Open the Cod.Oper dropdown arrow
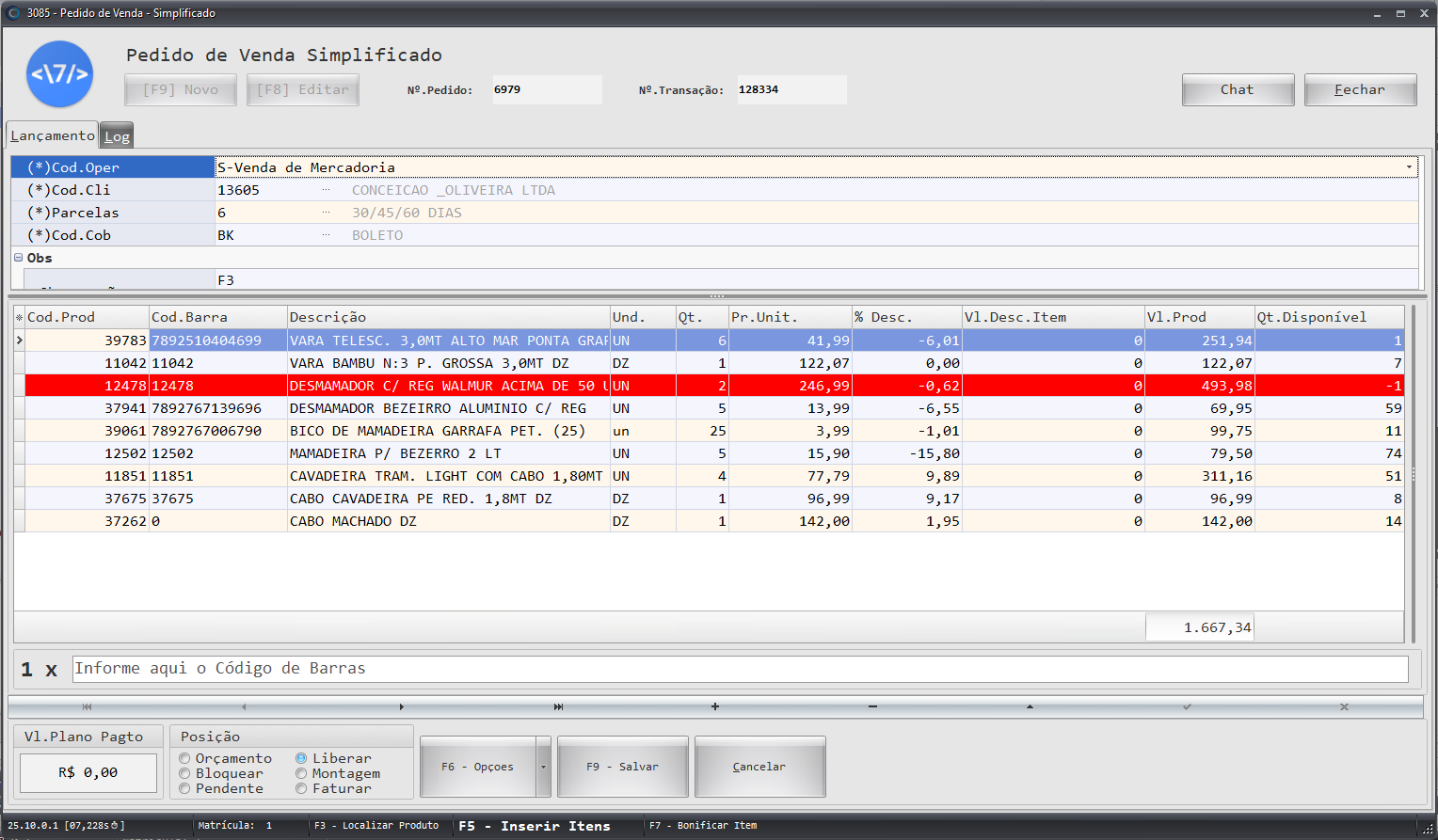The image size is (1438, 840). (1409, 167)
